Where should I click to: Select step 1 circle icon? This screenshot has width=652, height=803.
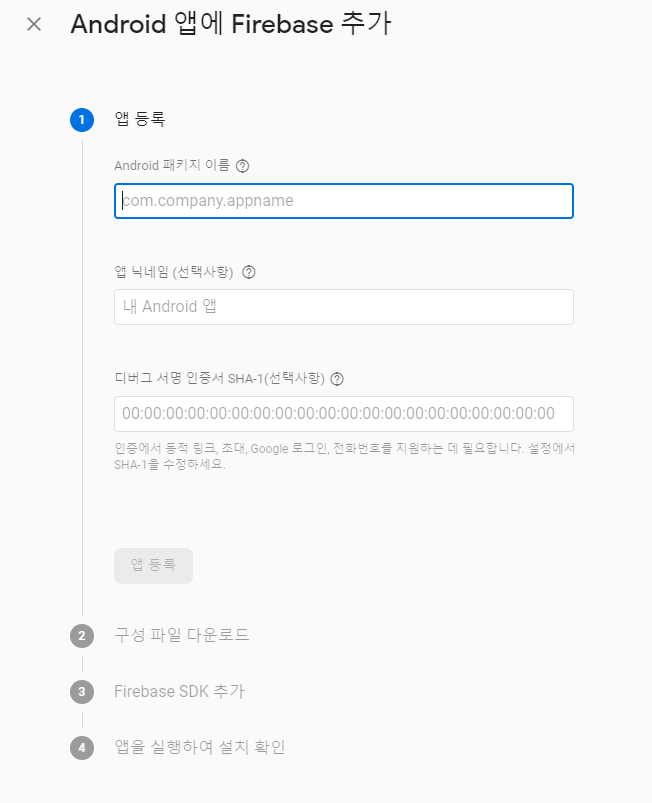[82, 120]
